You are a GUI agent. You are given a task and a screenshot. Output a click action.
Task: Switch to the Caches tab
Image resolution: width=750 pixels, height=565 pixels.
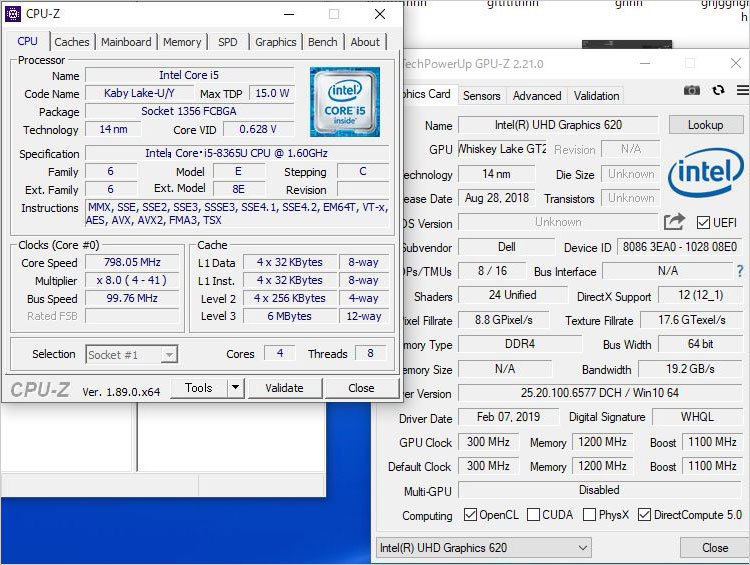pyautogui.click(x=72, y=42)
